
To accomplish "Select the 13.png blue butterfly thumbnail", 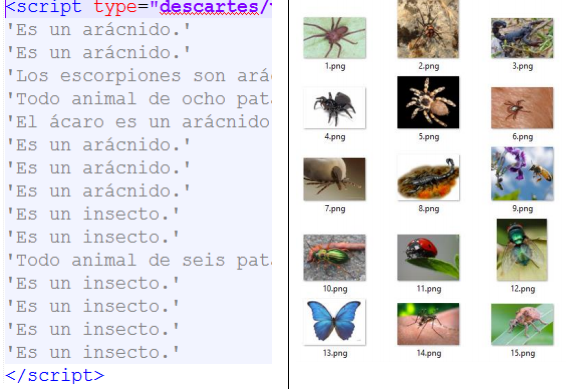I will click(335, 322).
